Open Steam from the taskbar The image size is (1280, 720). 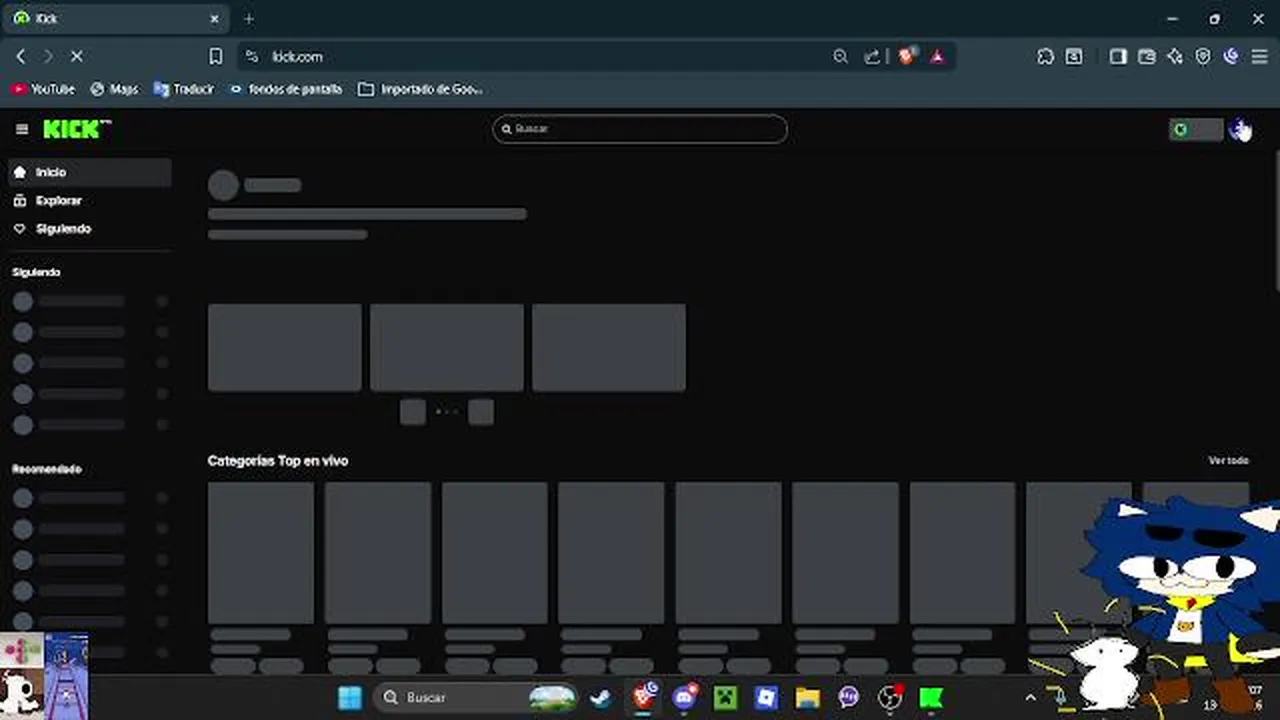[601, 697]
